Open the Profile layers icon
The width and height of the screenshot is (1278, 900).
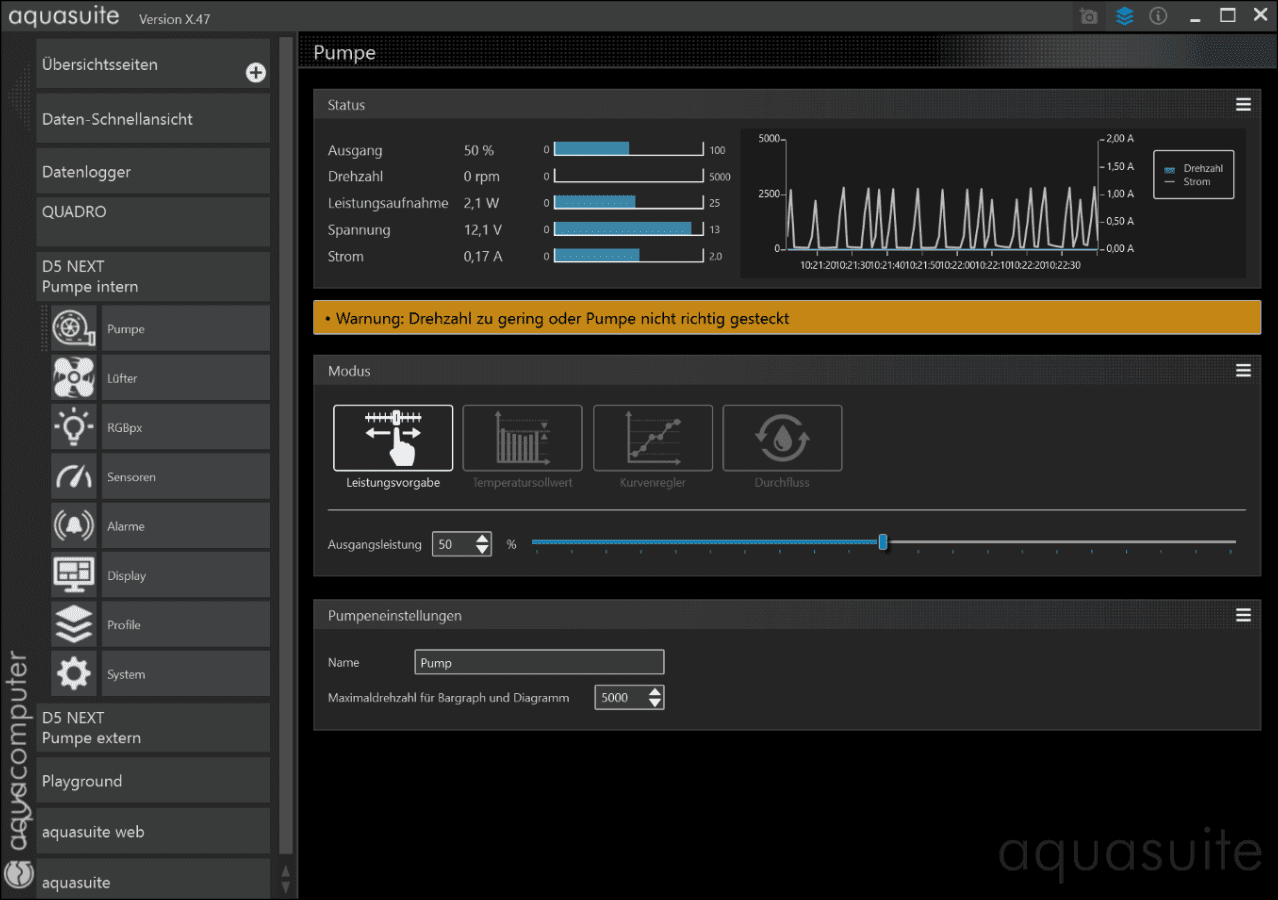pyautogui.click(x=74, y=625)
